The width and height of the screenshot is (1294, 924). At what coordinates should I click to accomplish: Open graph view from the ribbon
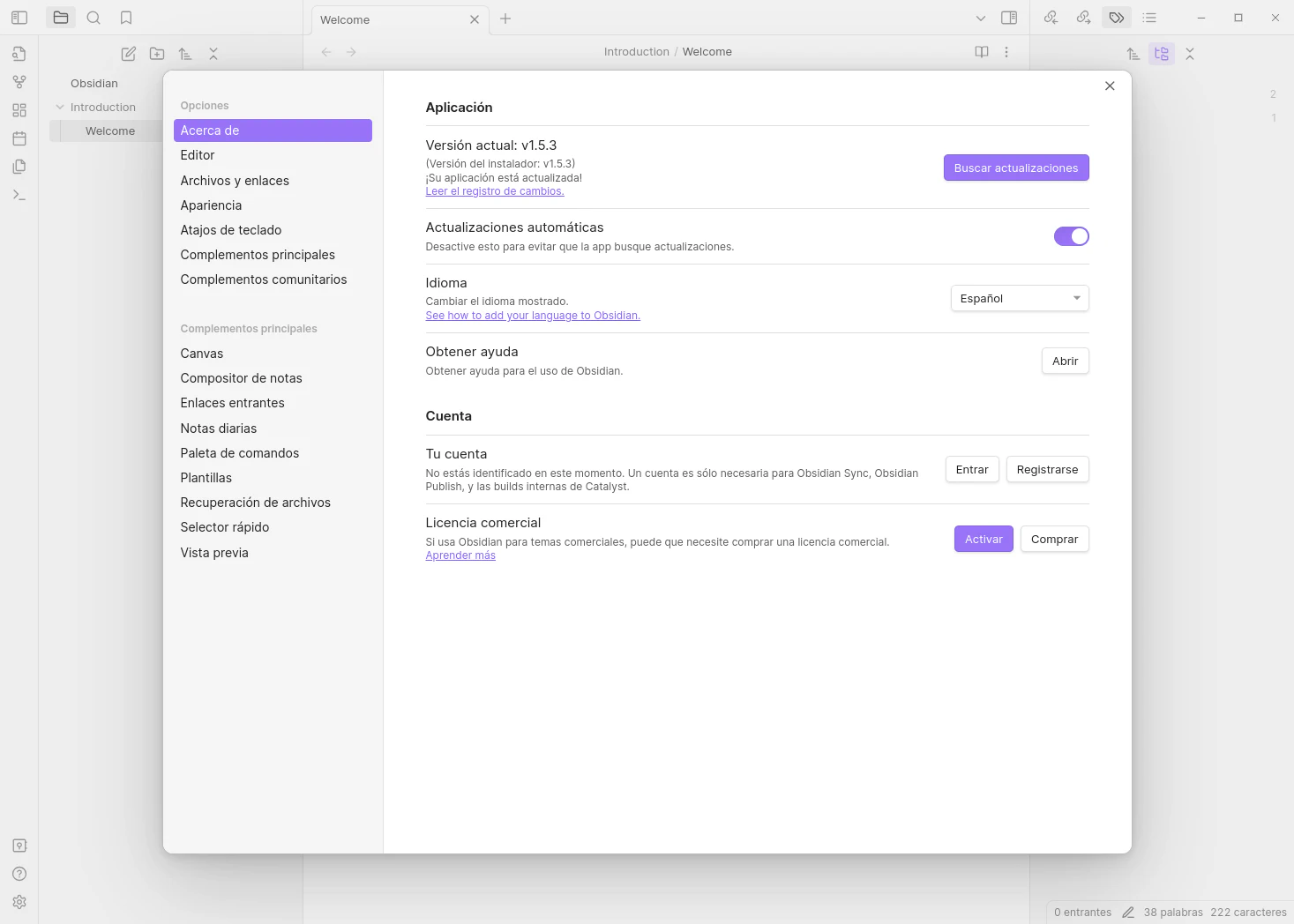tap(19, 82)
